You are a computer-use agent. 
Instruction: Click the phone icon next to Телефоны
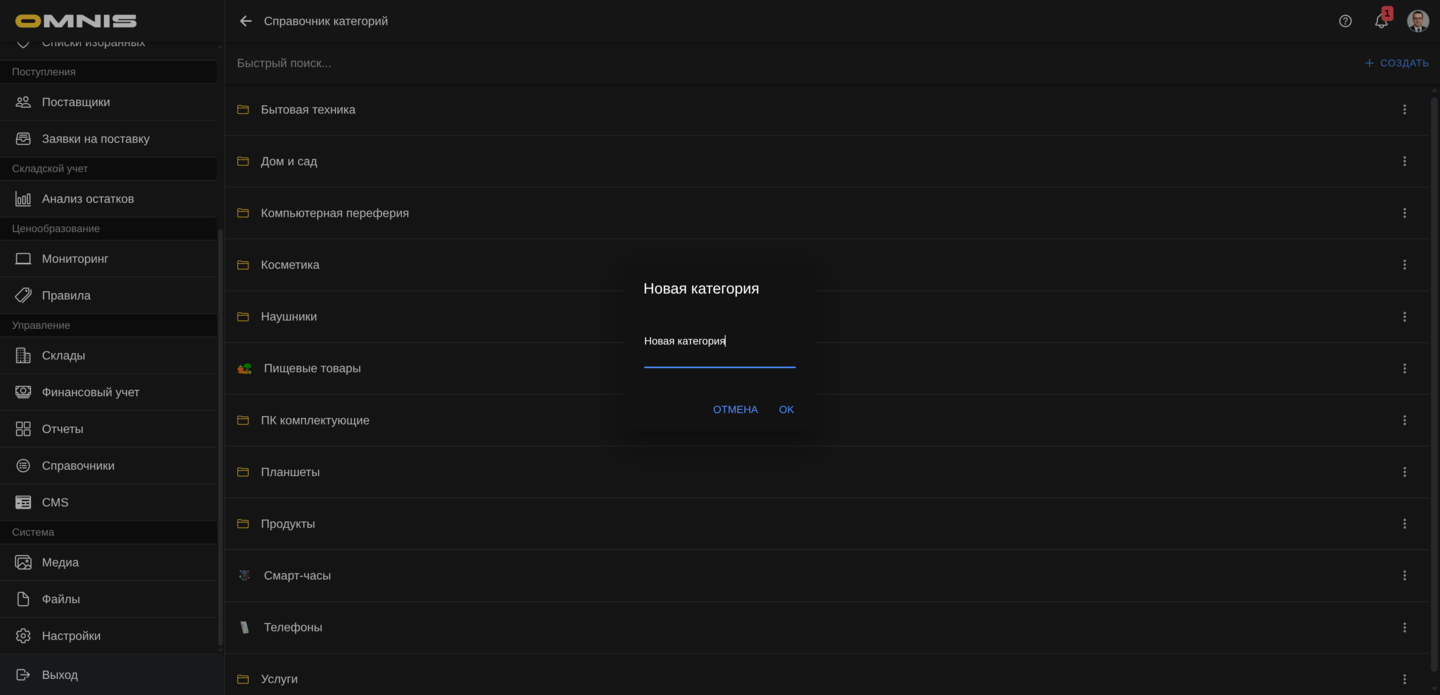[243, 627]
